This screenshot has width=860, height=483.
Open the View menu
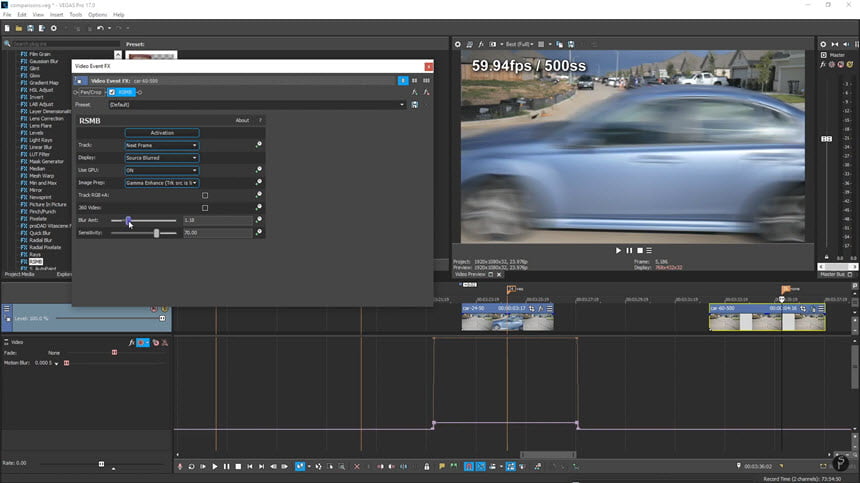pyautogui.click(x=38, y=15)
